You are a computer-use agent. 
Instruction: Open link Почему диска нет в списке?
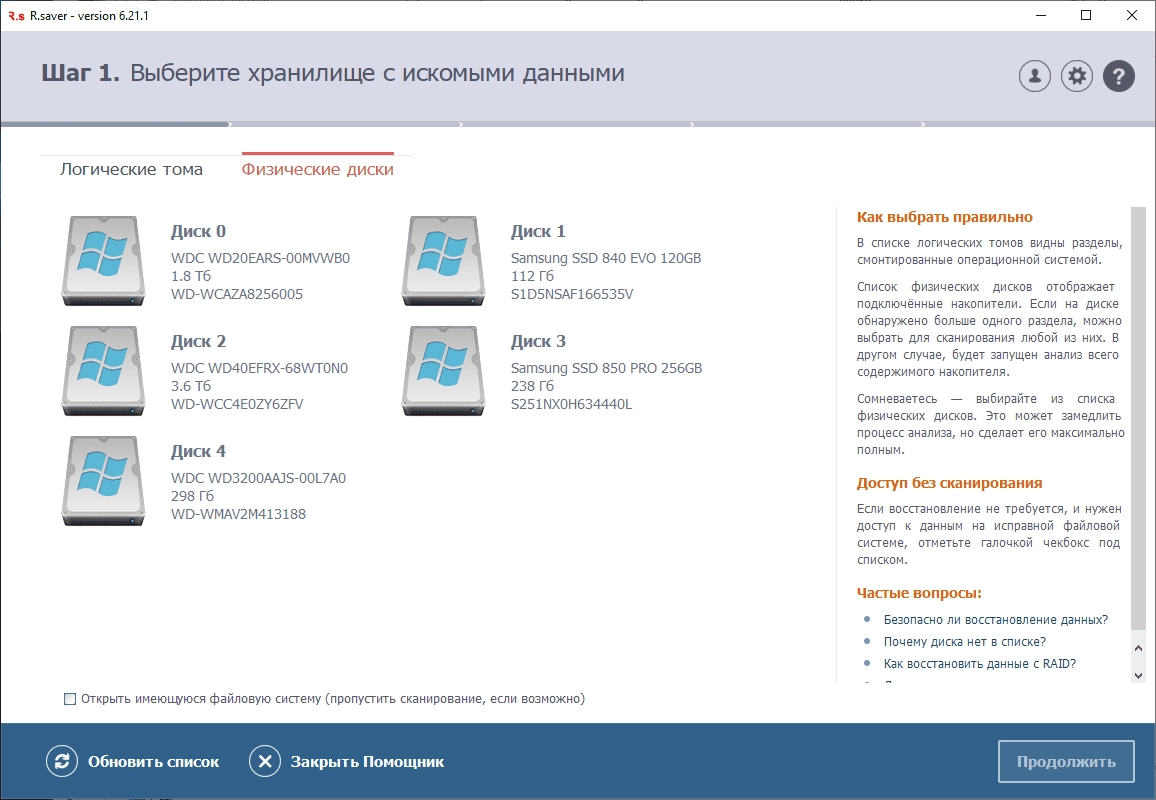tap(964, 641)
